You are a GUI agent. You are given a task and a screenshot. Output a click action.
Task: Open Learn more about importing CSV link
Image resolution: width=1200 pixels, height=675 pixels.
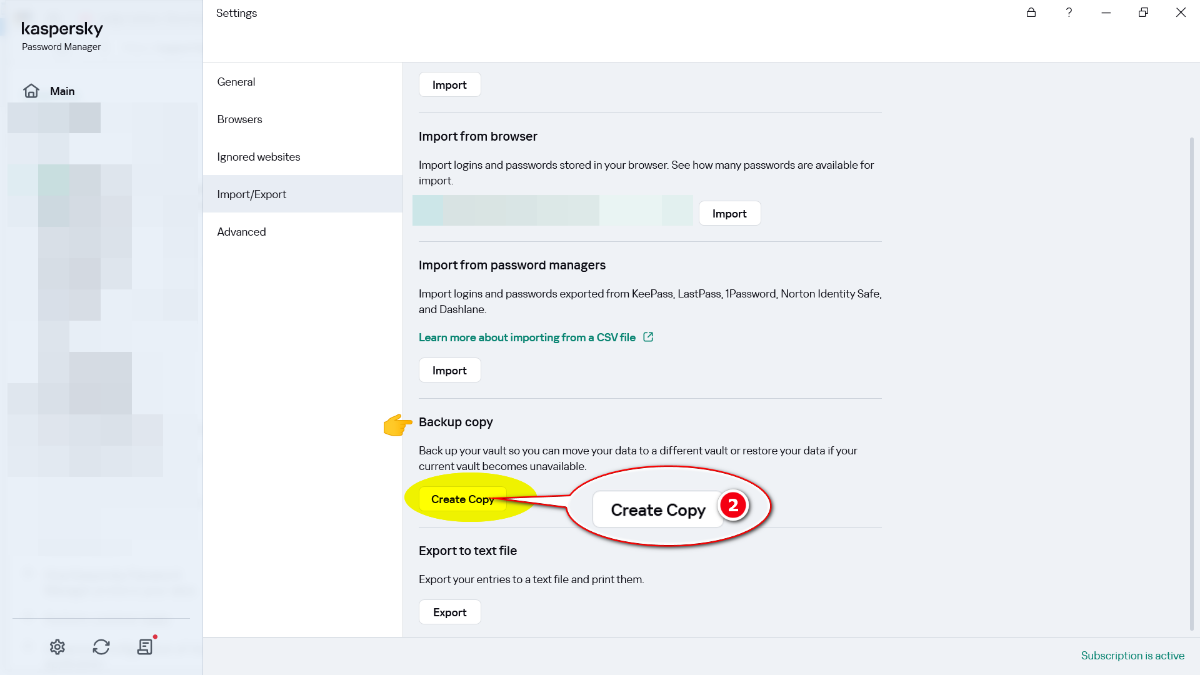coord(527,337)
